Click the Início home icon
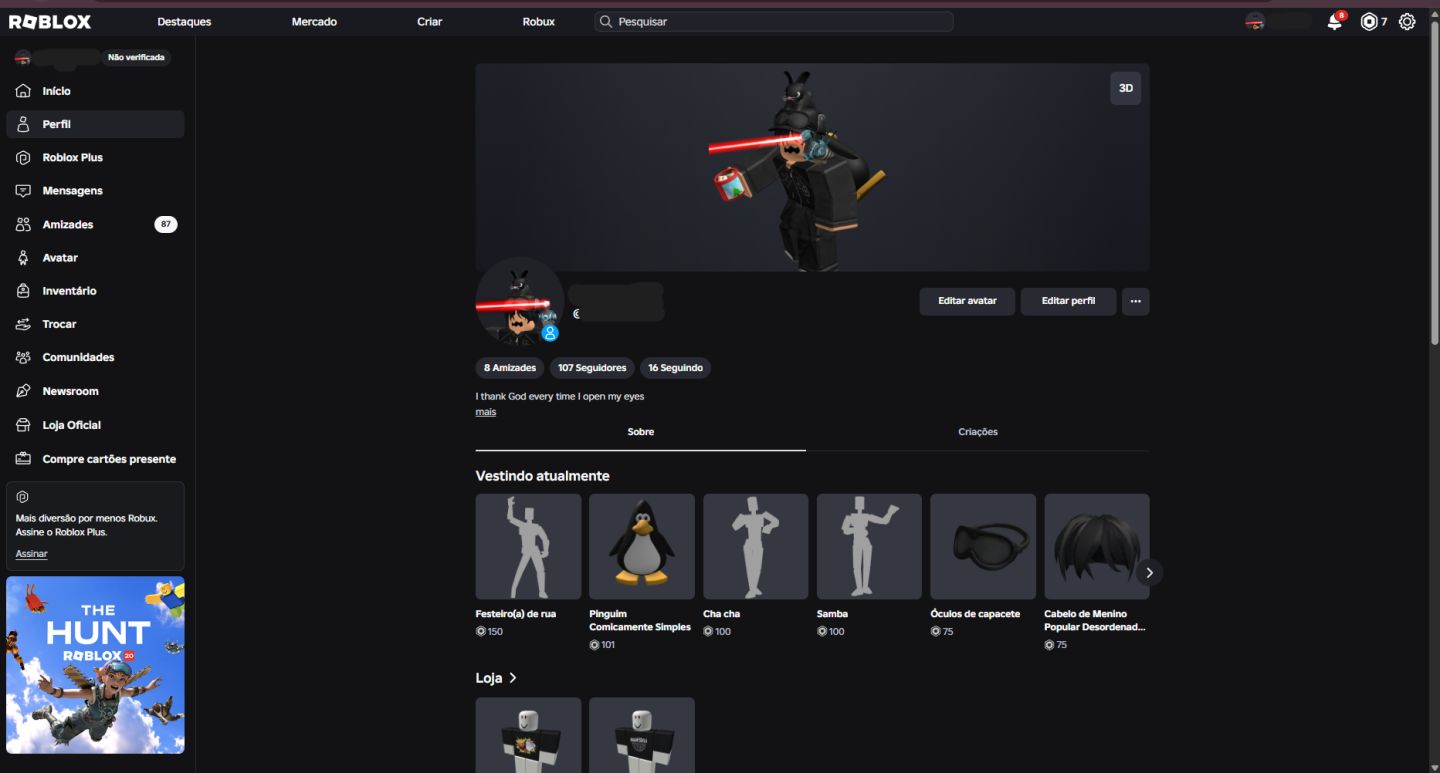The image size is (1440, 773). (x=23, y=91)
